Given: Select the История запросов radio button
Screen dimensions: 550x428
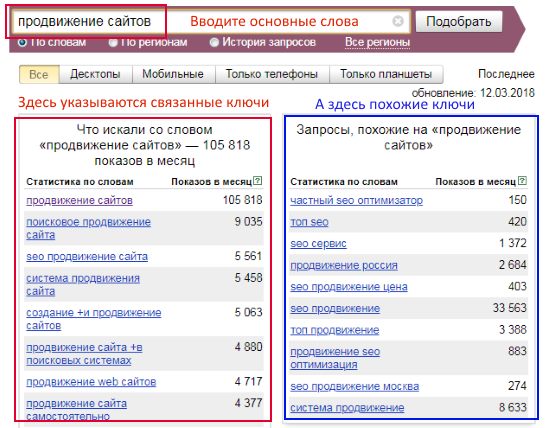Looking at the screenshot, I should tap(214, 42).
